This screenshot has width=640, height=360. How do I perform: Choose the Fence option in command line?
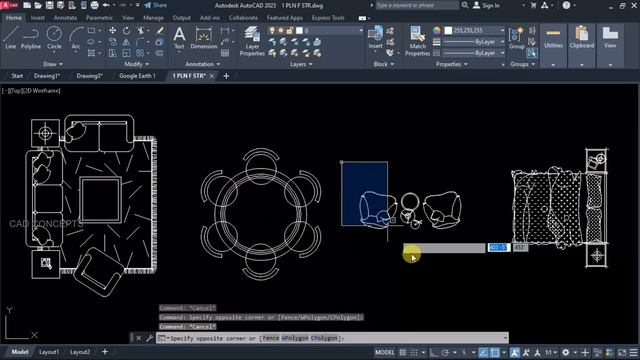click(271, 338)
